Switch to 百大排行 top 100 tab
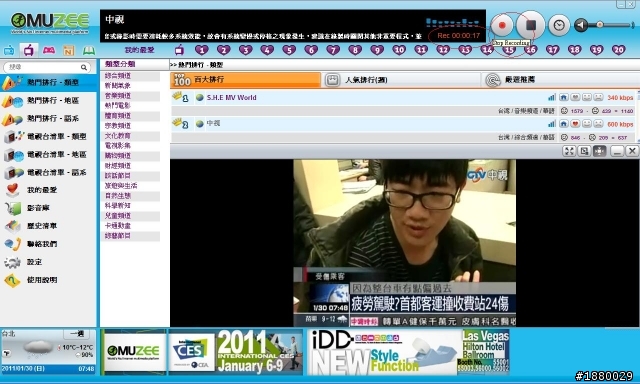 click(x=245, y=80)
